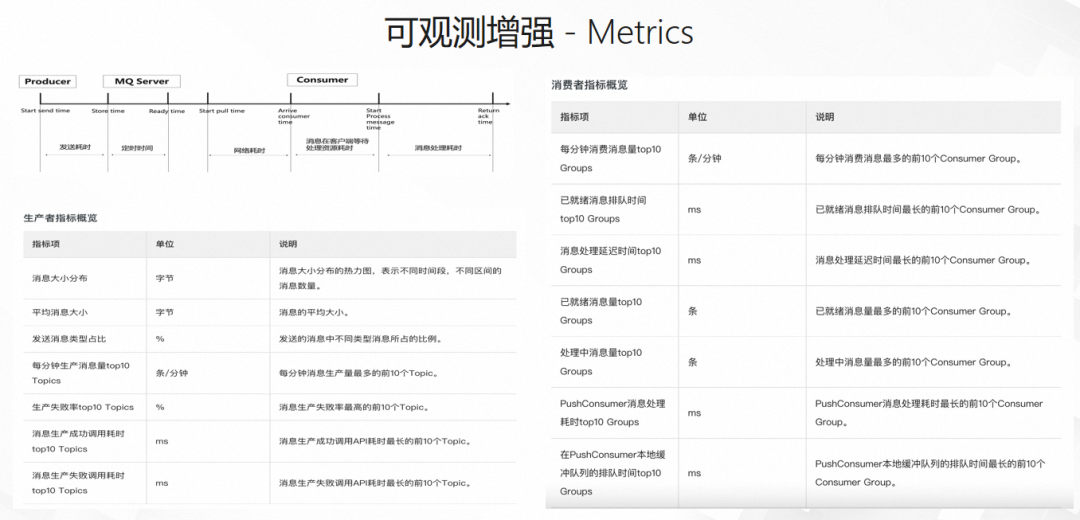The image size is (1080, 520).
Task: Click the "%" unit in 生产失败率 row
Action: point(159,407)
